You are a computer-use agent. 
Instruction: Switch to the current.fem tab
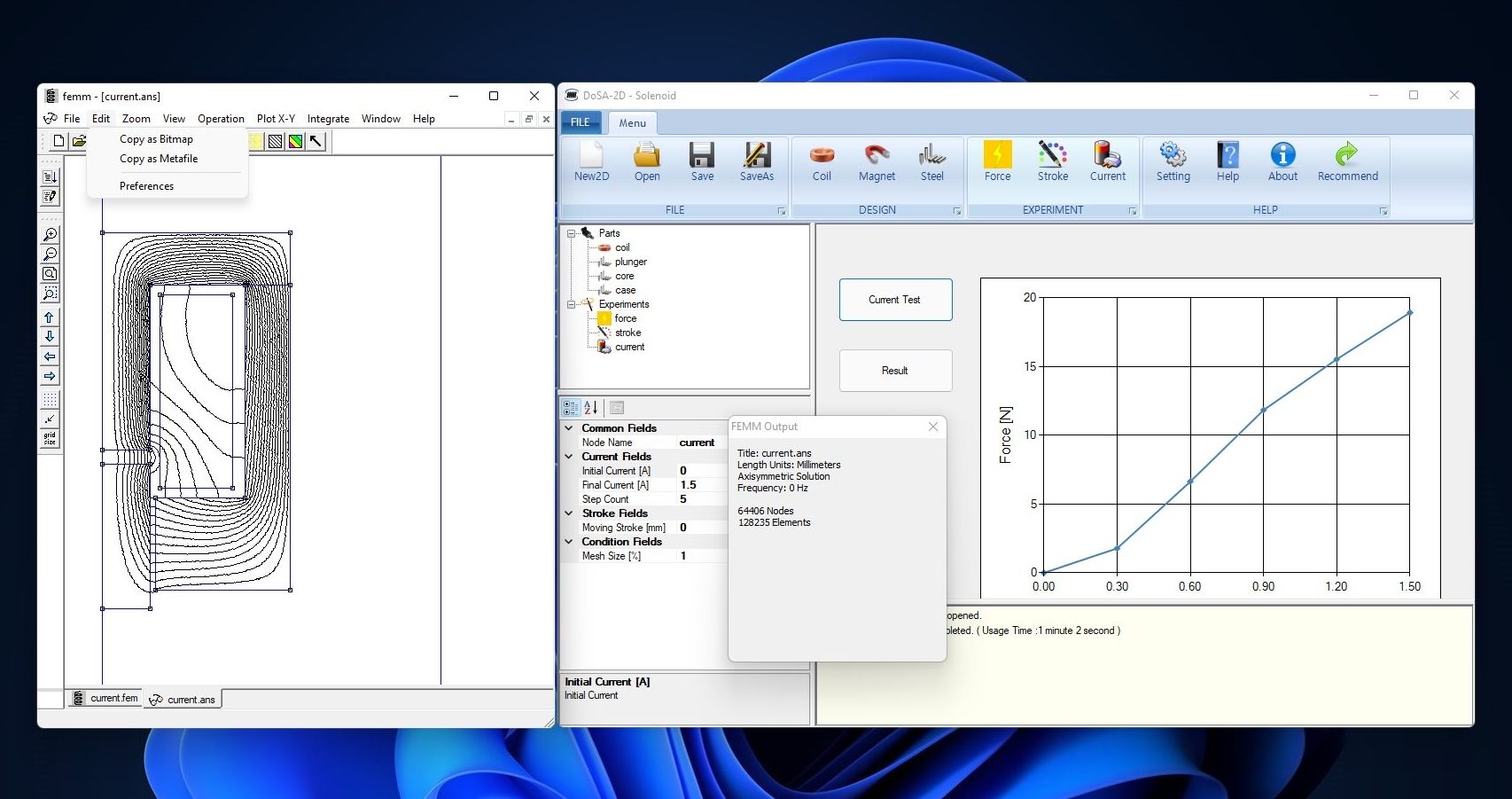[105, 699]
